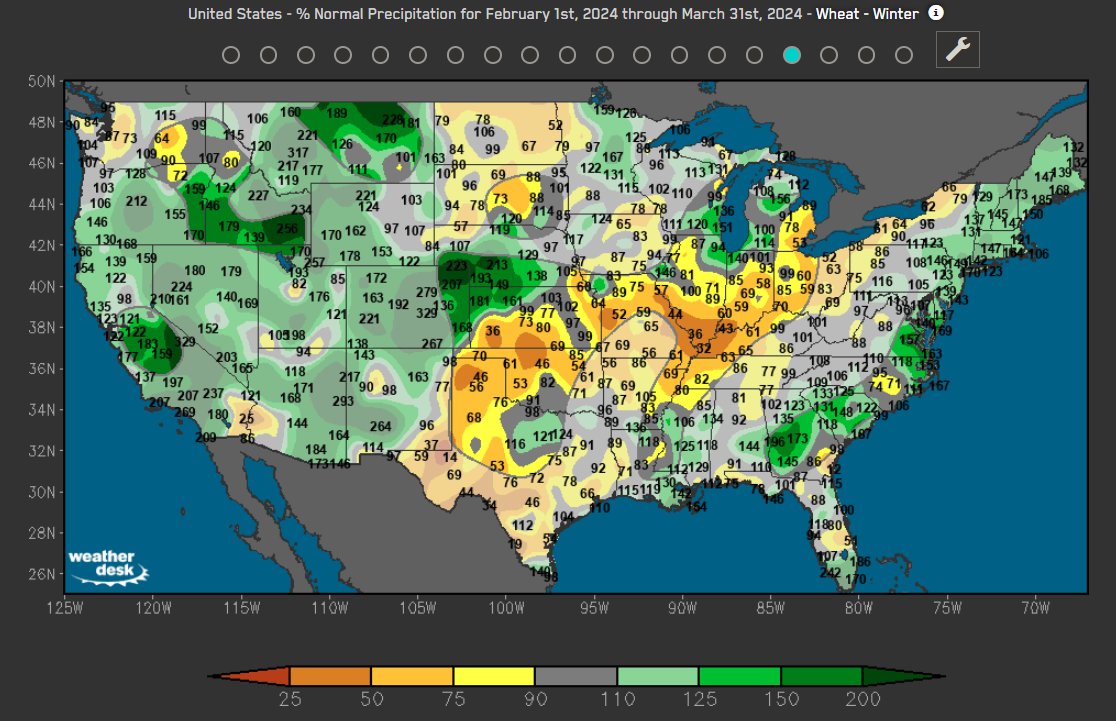The width and height of the screenshot is (1116, 721).
Task: Click the pale green 110–125 legend swatch
Action: click(658, 676)
